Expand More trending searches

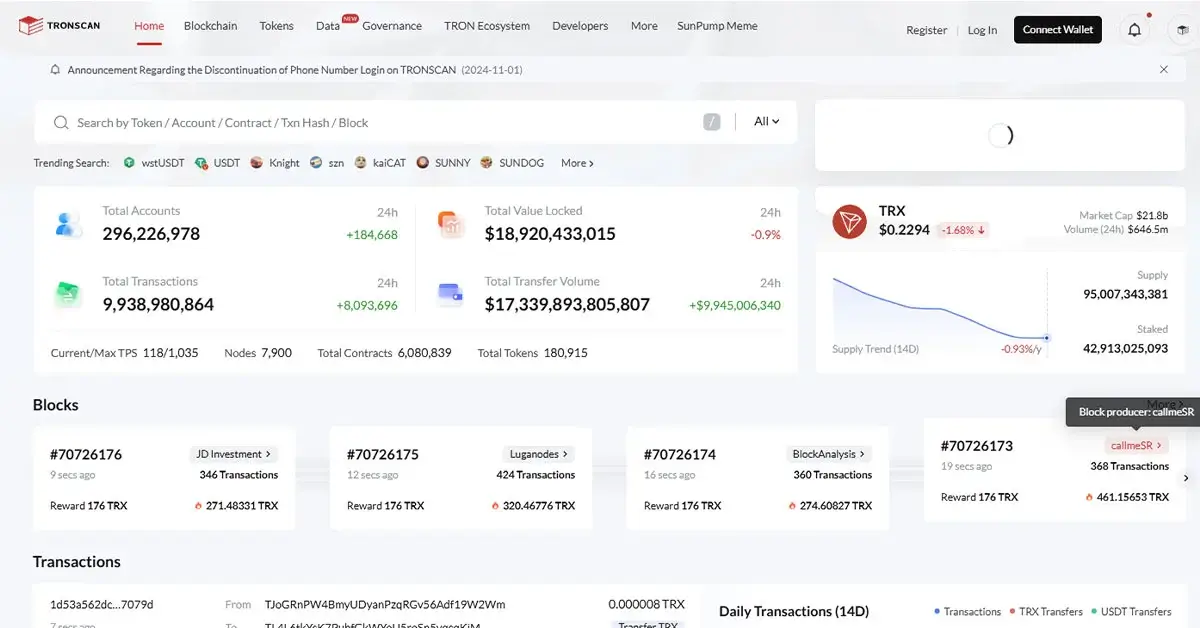(577, 163)
